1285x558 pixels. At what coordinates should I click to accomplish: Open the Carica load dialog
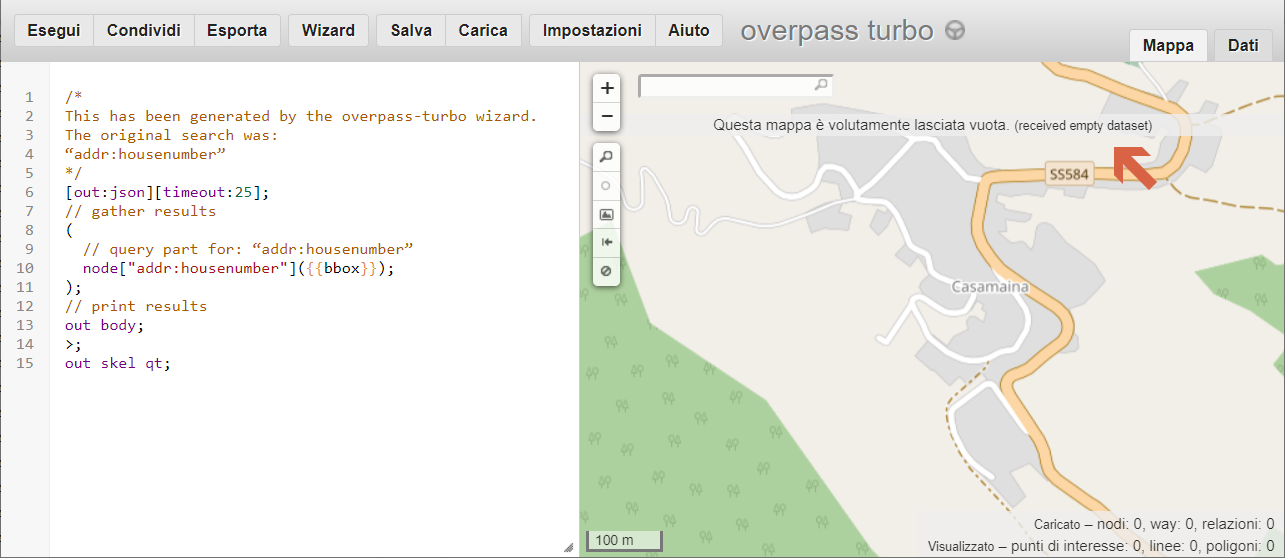point(483,30)
